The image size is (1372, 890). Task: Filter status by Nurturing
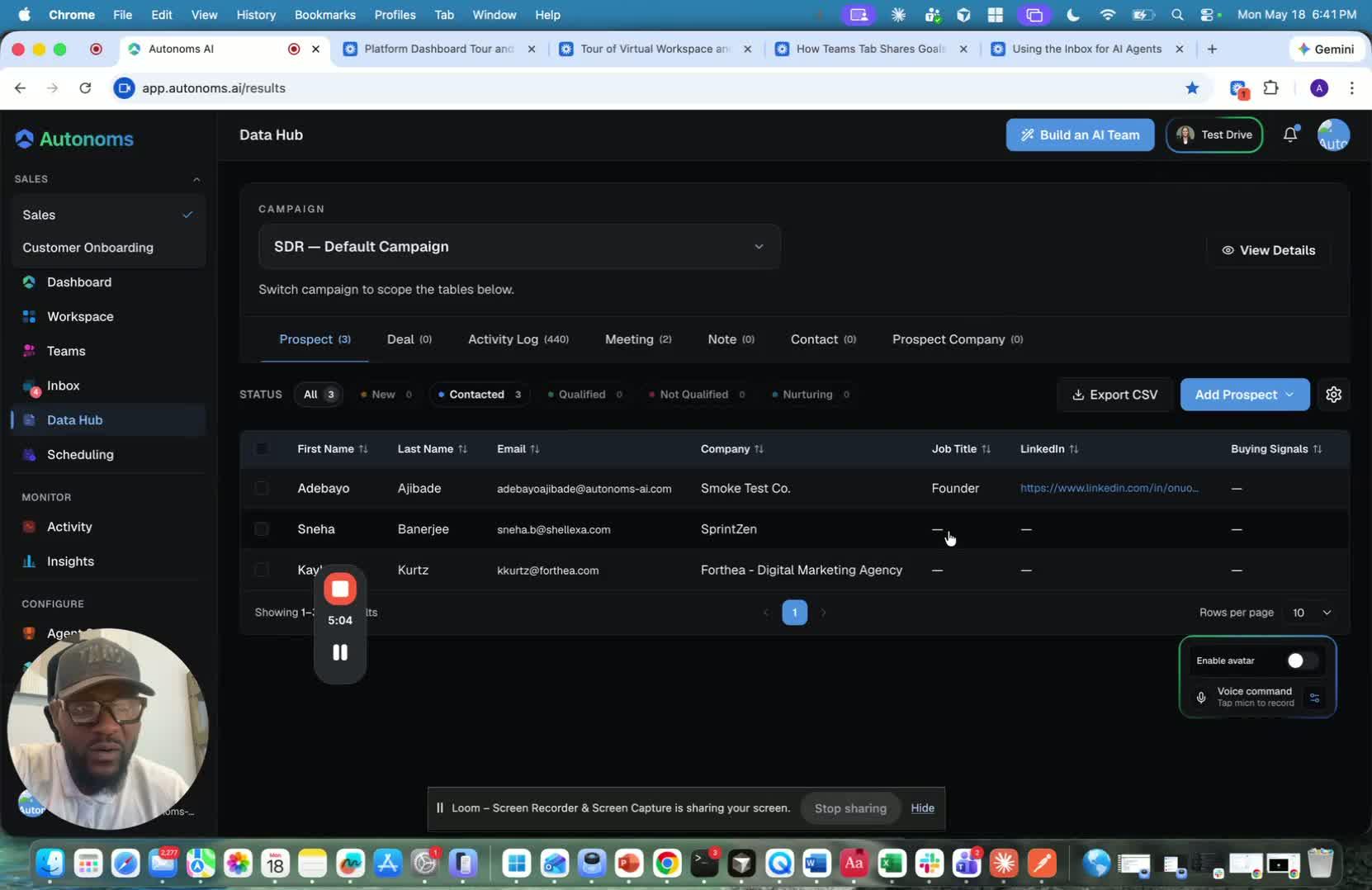point(810,395)
